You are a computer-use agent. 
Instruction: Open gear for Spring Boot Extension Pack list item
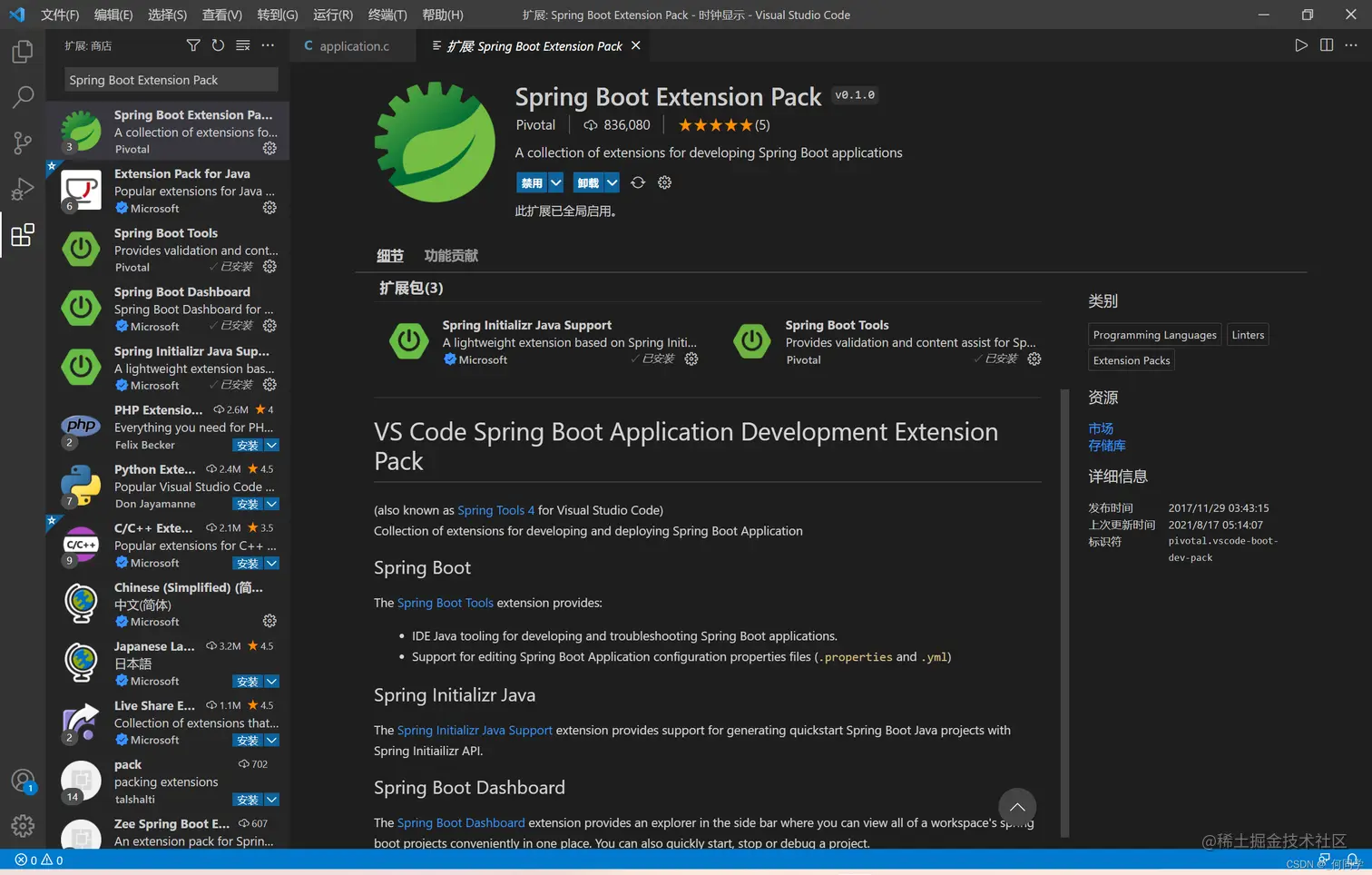pos(269,149)
